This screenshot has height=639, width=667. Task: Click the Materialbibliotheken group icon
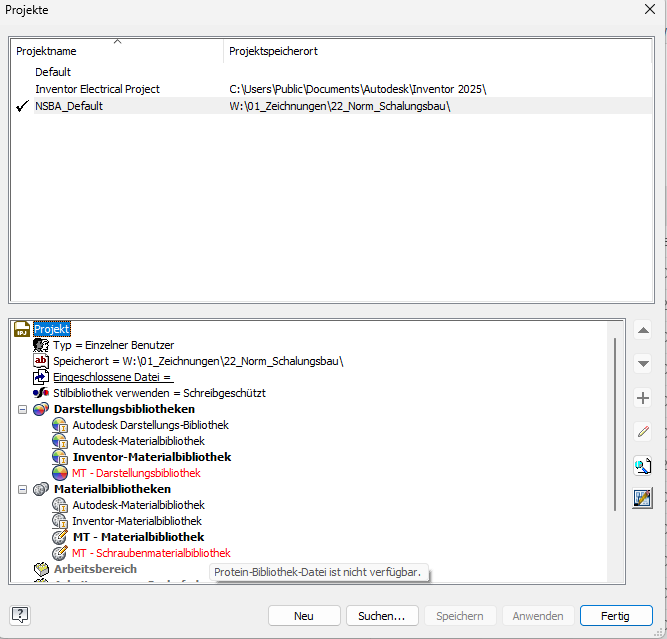[x=41, y=489]
